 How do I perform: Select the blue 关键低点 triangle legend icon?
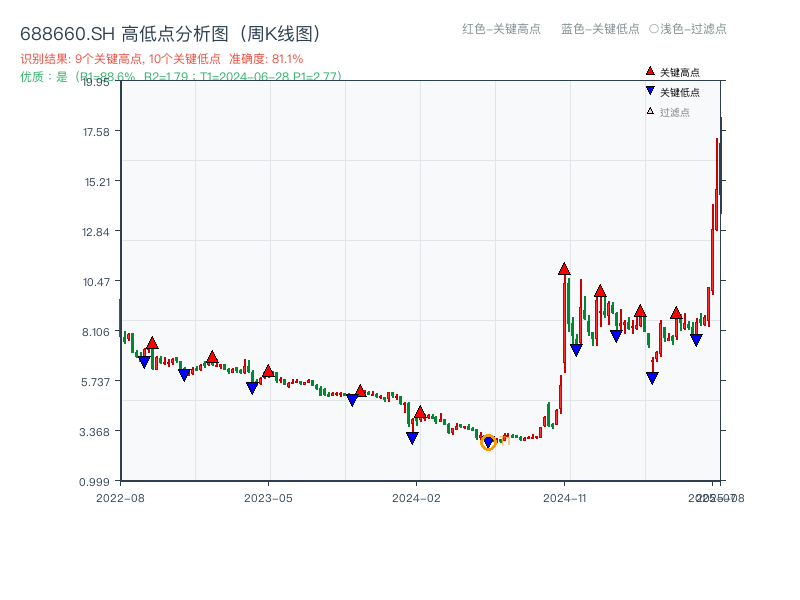pyautogui.click(x=648, y=89)
